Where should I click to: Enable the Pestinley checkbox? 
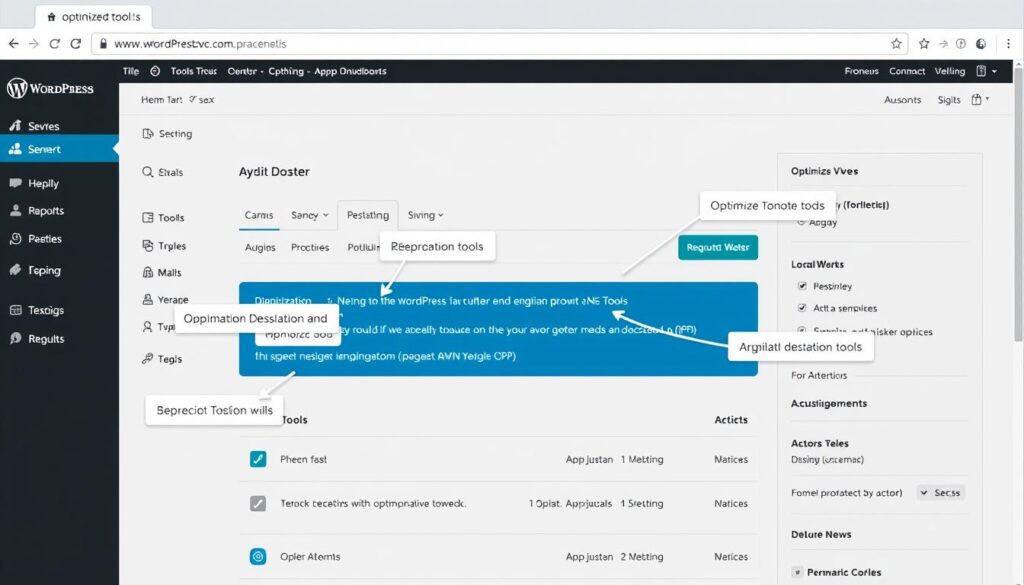801,285
